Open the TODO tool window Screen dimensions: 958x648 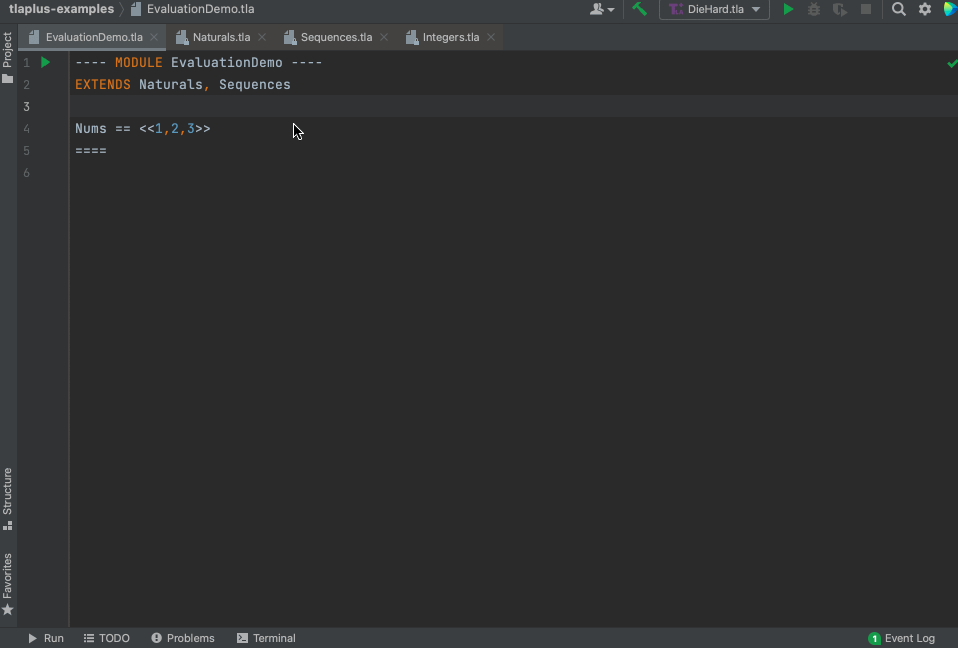(106, 638)
